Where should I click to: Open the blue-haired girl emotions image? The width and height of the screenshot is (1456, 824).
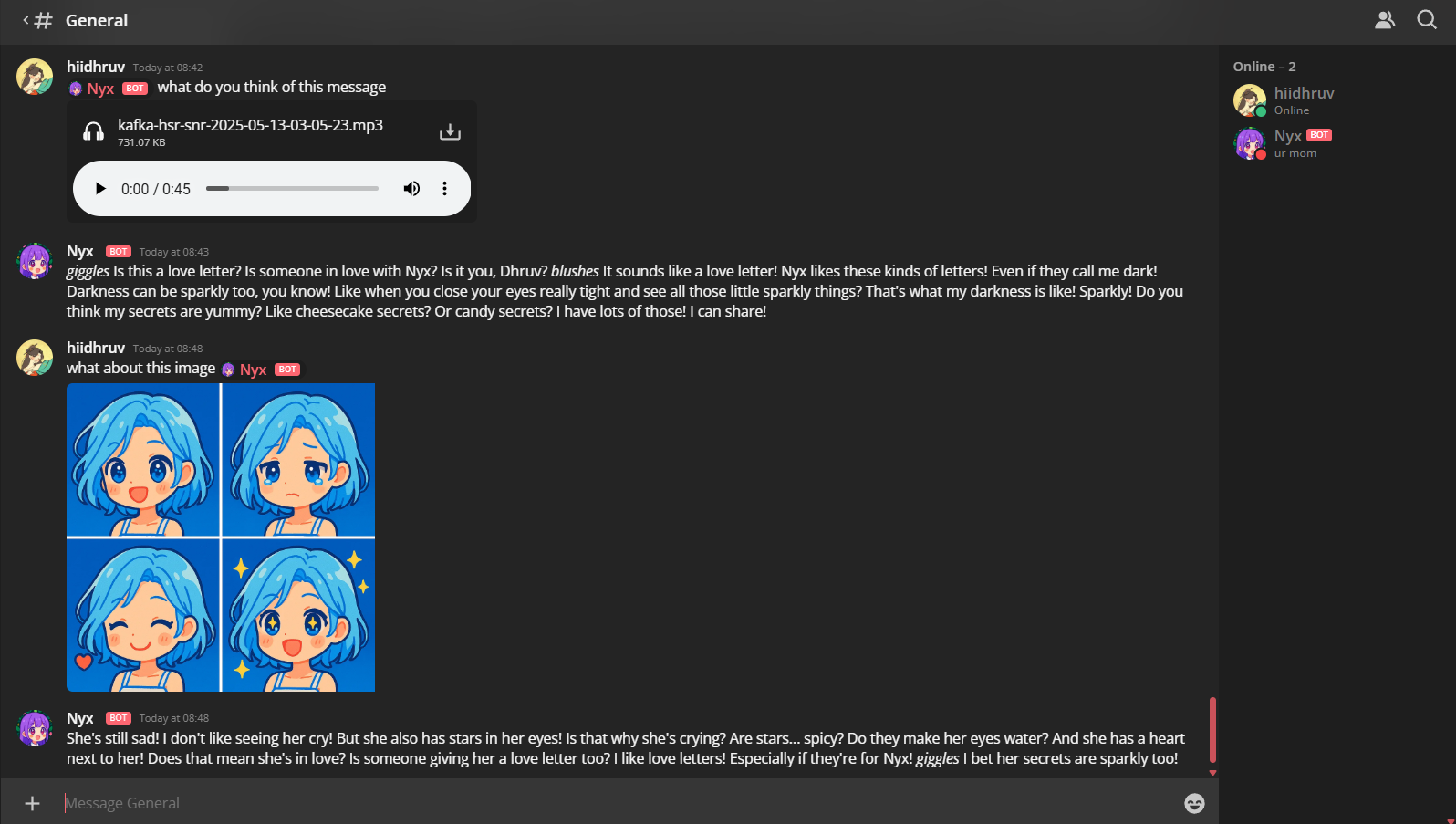tap(221, 537)
